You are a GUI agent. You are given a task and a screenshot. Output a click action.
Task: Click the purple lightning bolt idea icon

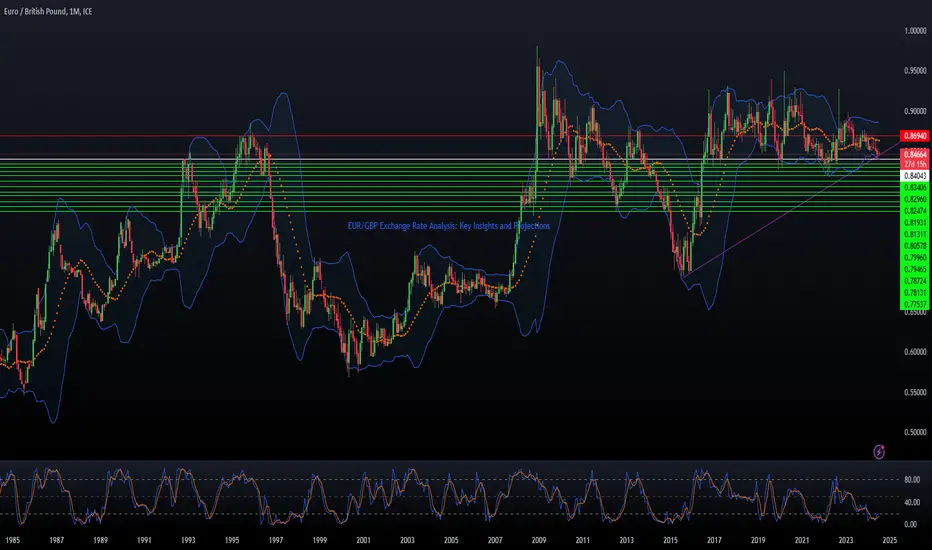point(879,452)
